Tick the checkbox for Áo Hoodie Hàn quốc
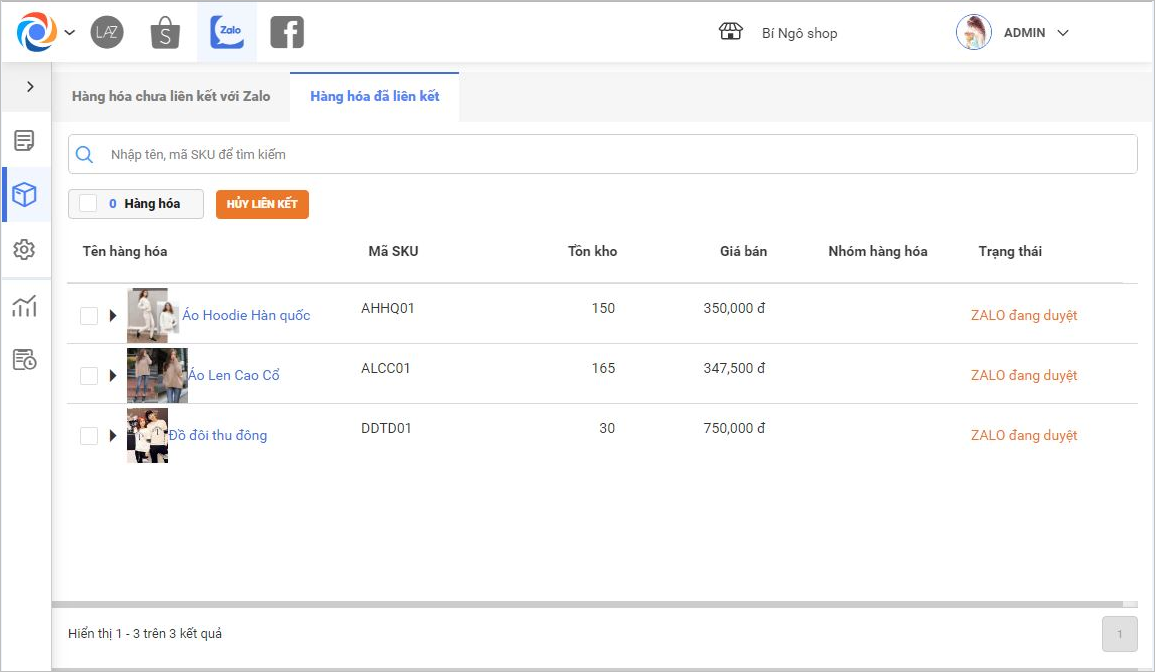The width and height of the screenshot is (1155, 672). coord(89,316)
